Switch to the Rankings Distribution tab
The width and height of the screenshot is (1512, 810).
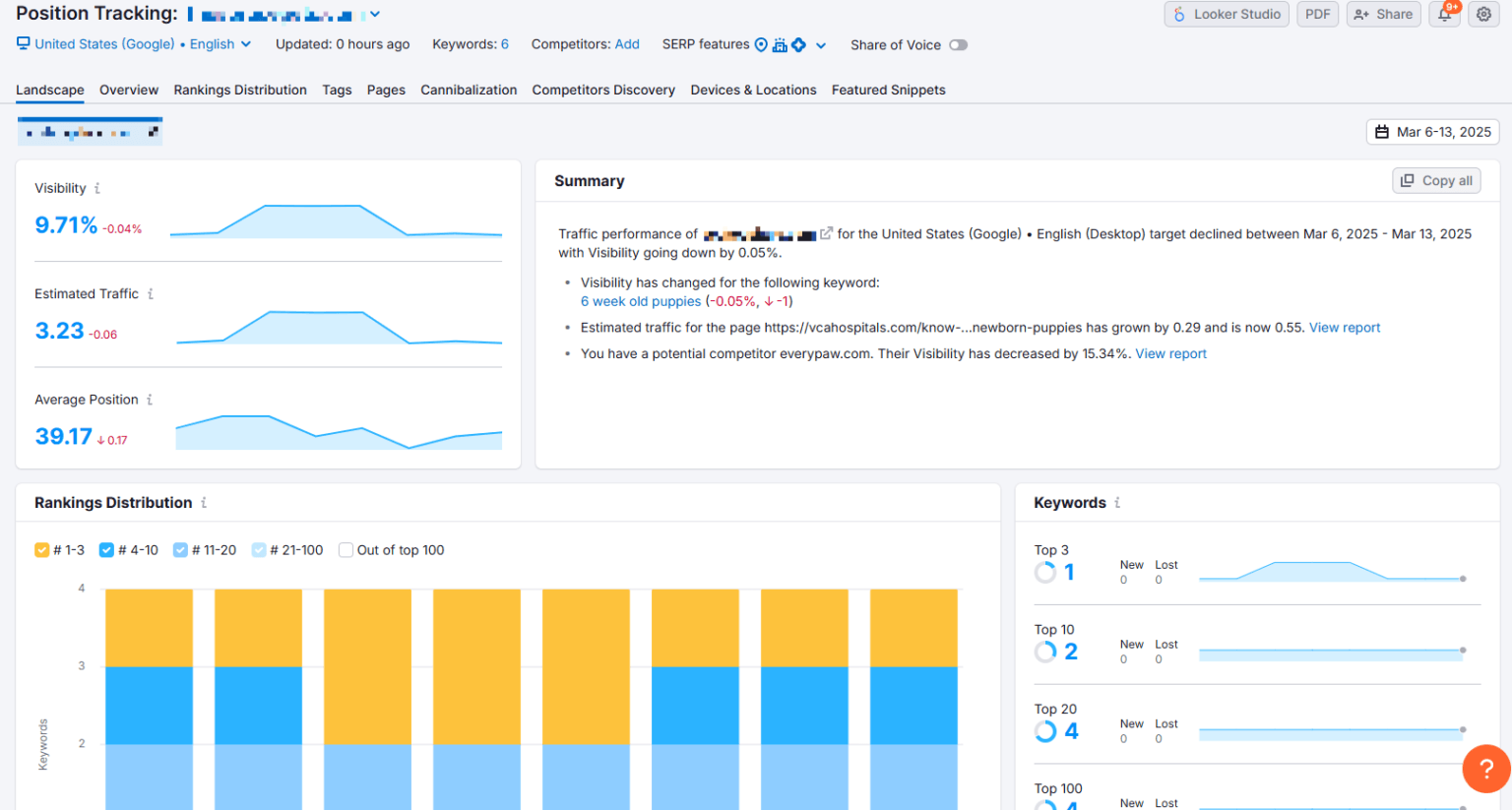240,90
